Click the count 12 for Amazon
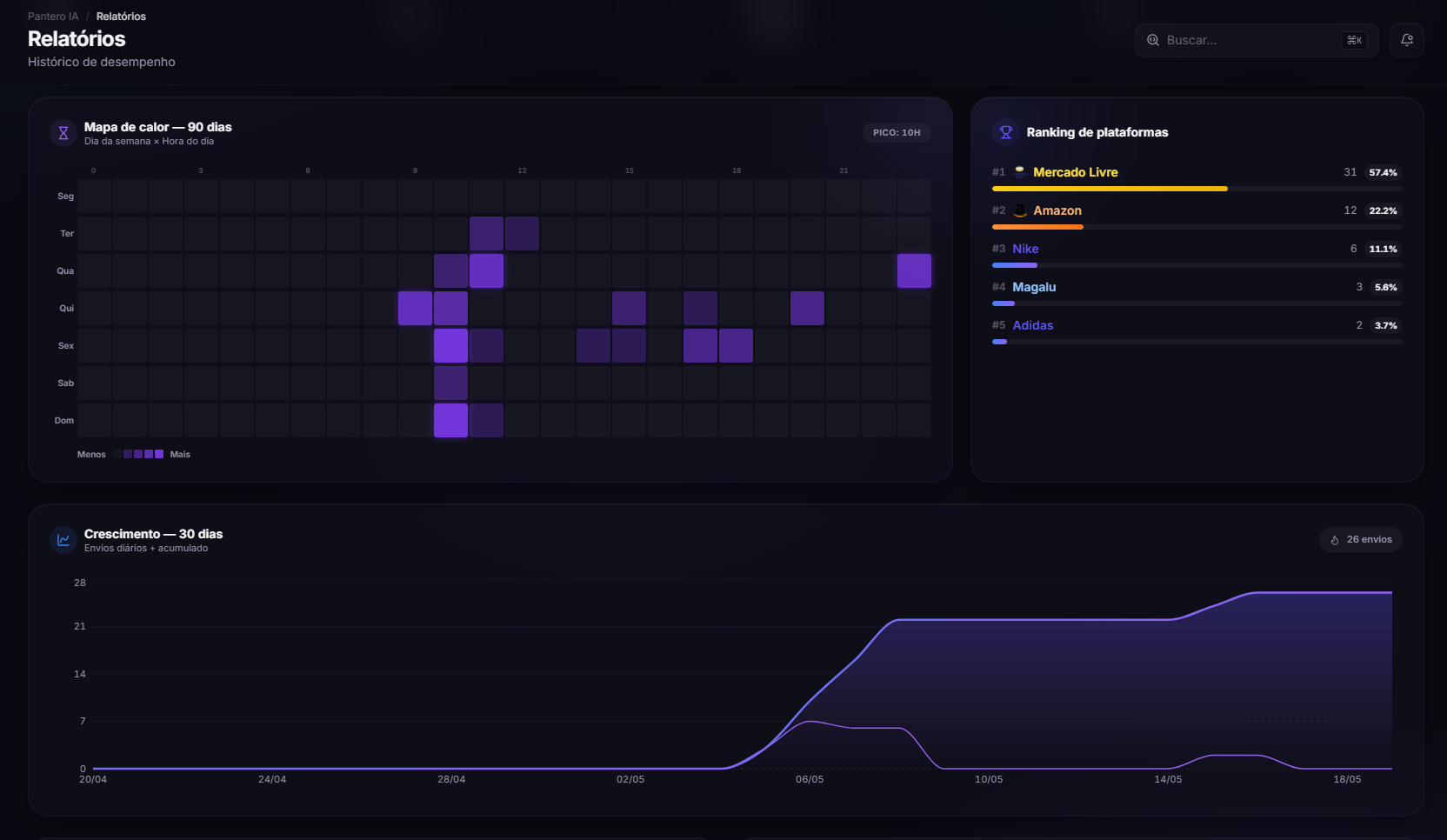Image resolution: width=1447 pixels, height=840 pixels. tap(1350, 210)
